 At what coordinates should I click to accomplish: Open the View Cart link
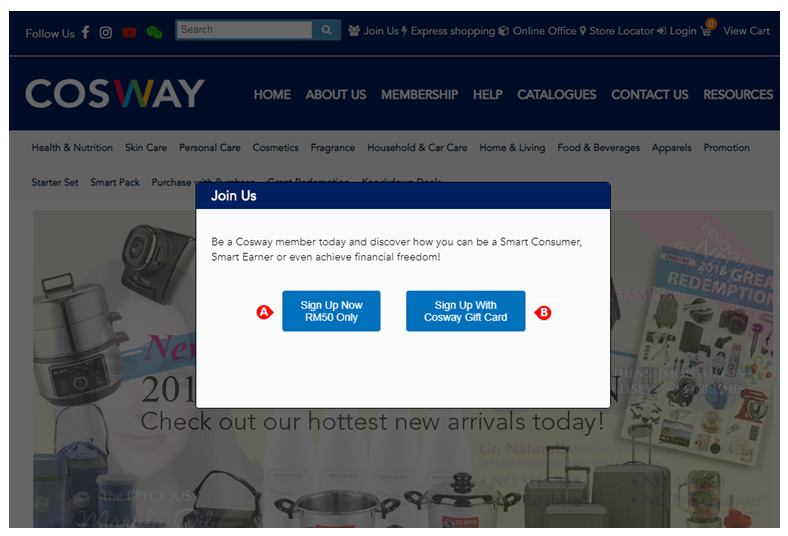point(746,31)
